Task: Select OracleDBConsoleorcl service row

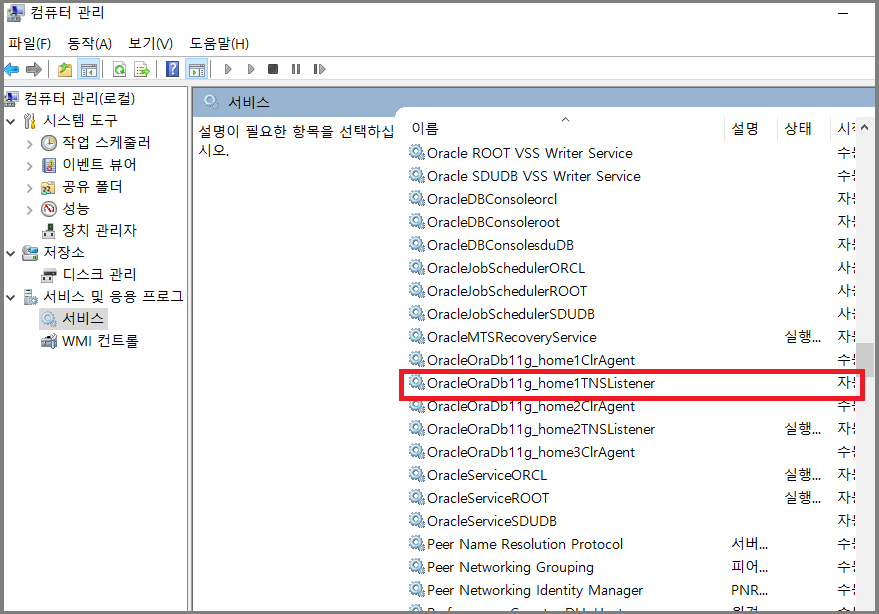Action: click(x=631, y=199)
